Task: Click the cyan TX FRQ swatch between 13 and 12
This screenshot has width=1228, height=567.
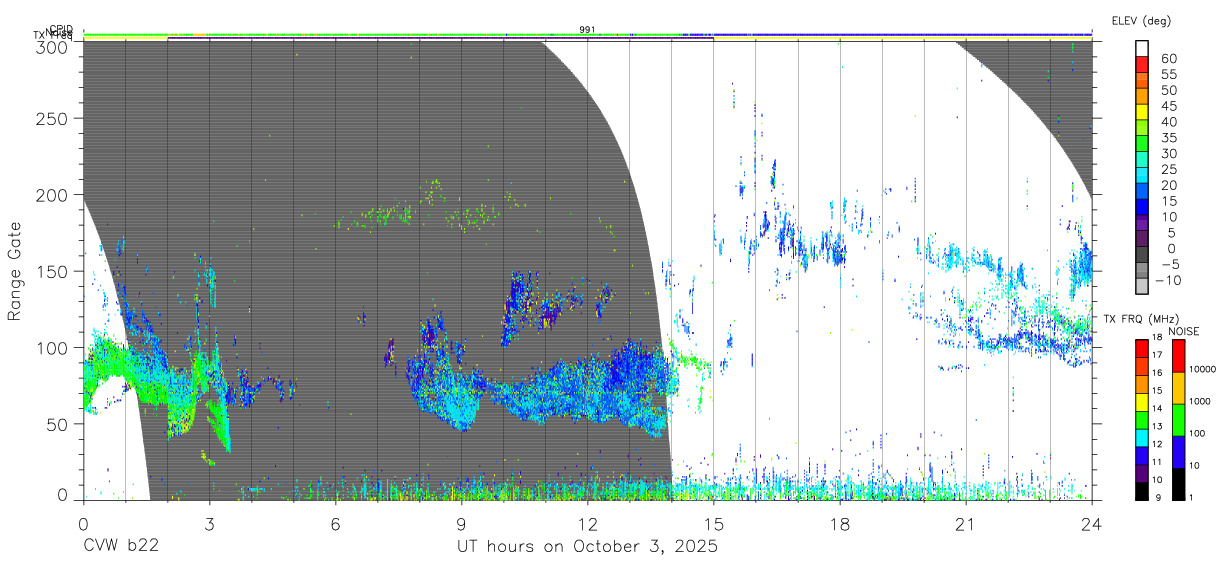Action: point(1142,437)
